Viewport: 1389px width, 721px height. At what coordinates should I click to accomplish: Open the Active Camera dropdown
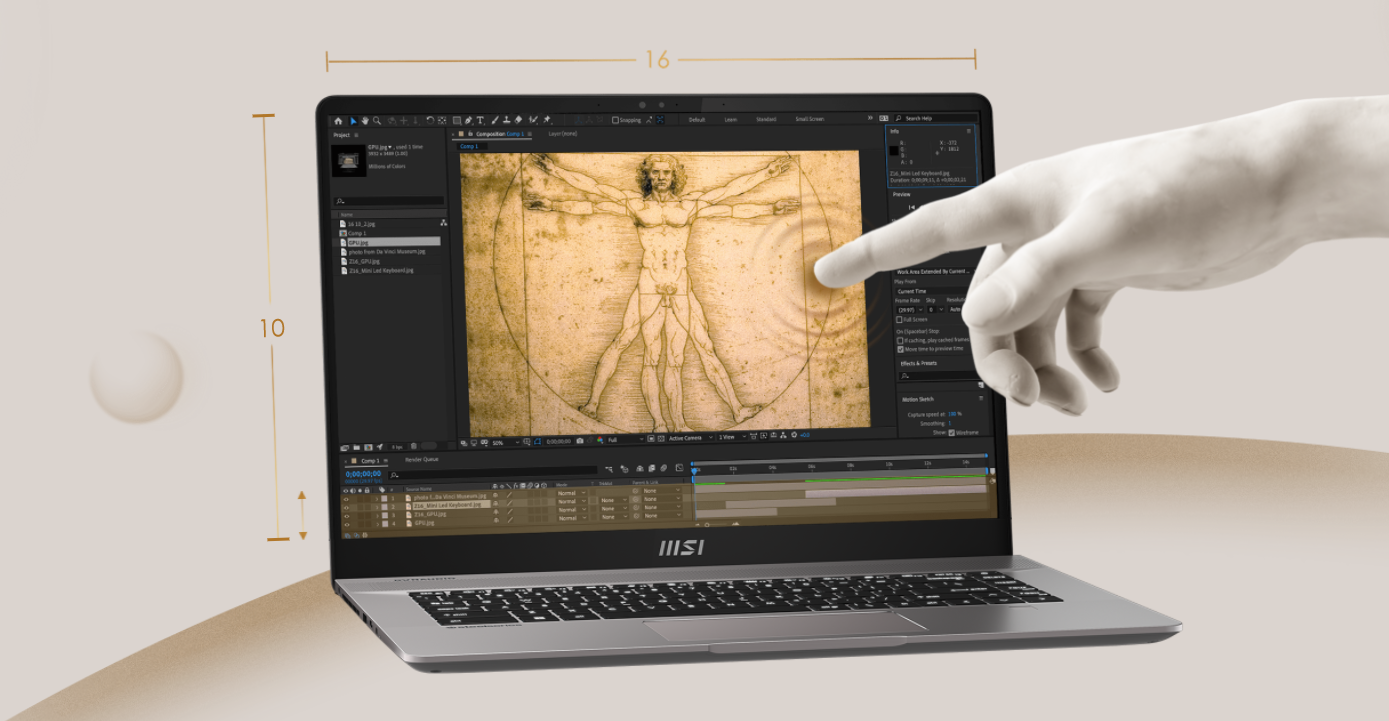tap(692, 438)
